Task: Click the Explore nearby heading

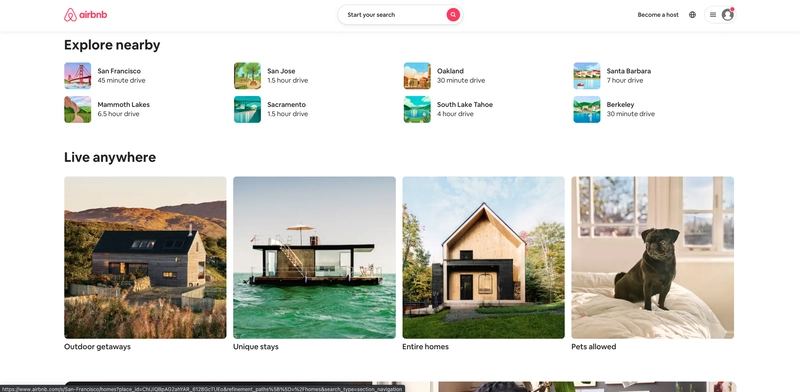Action: click(112, 45)
